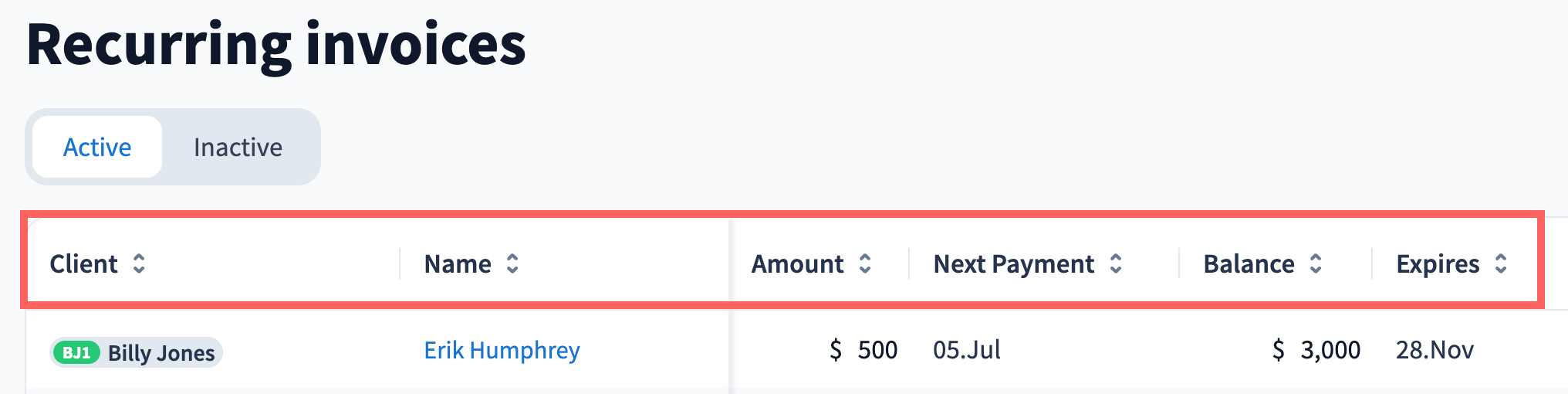
Task: Click the $ 3,000 balance cell
Action: pyautogui.click(x=1316, y=351)
